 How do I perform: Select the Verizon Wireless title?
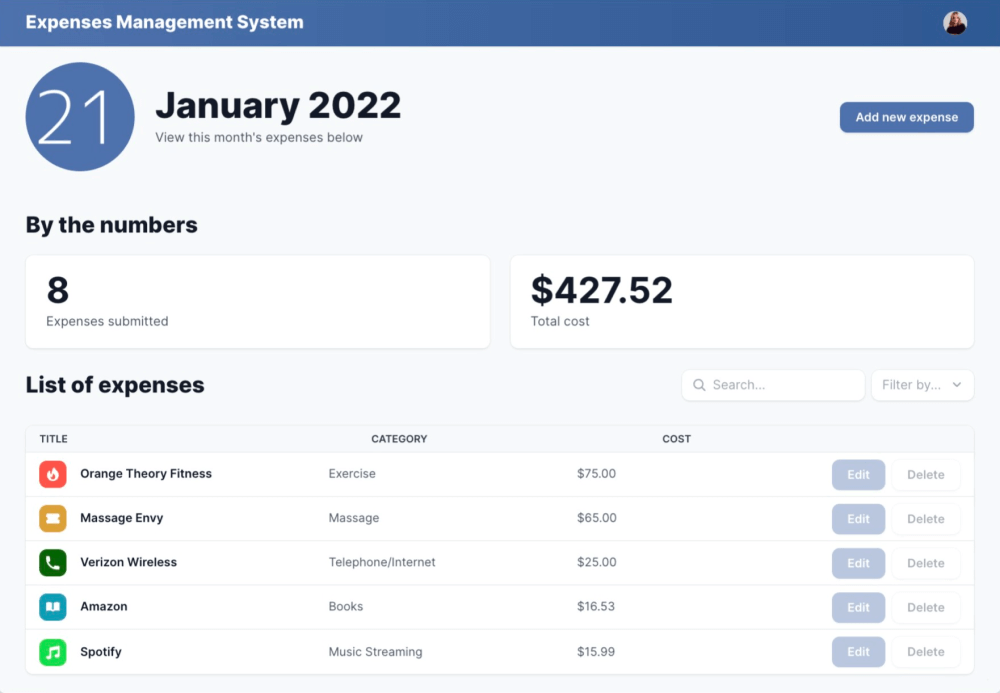point(129,562)
